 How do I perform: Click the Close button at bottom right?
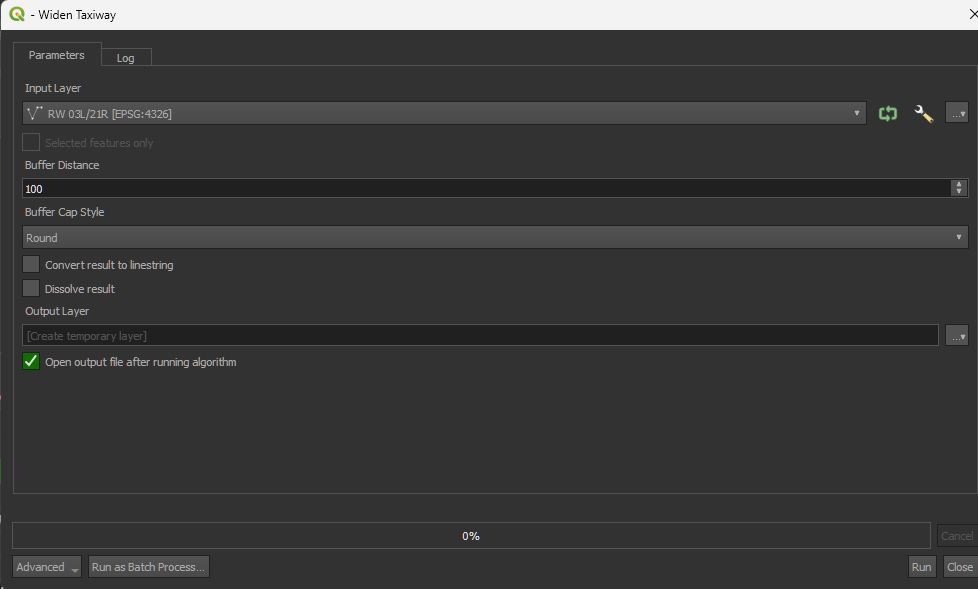960,567
